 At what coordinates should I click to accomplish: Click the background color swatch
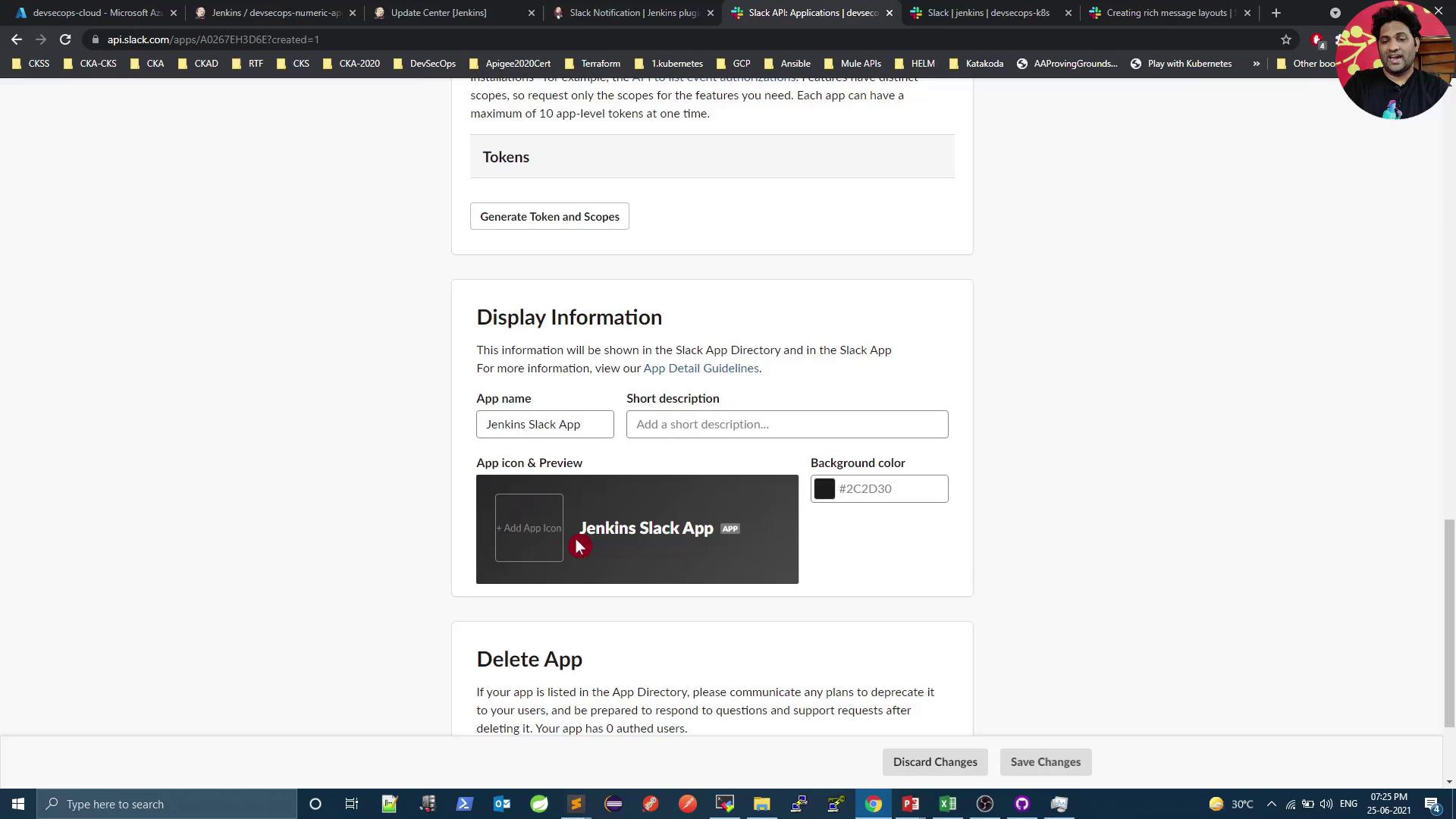coord(824,489)
